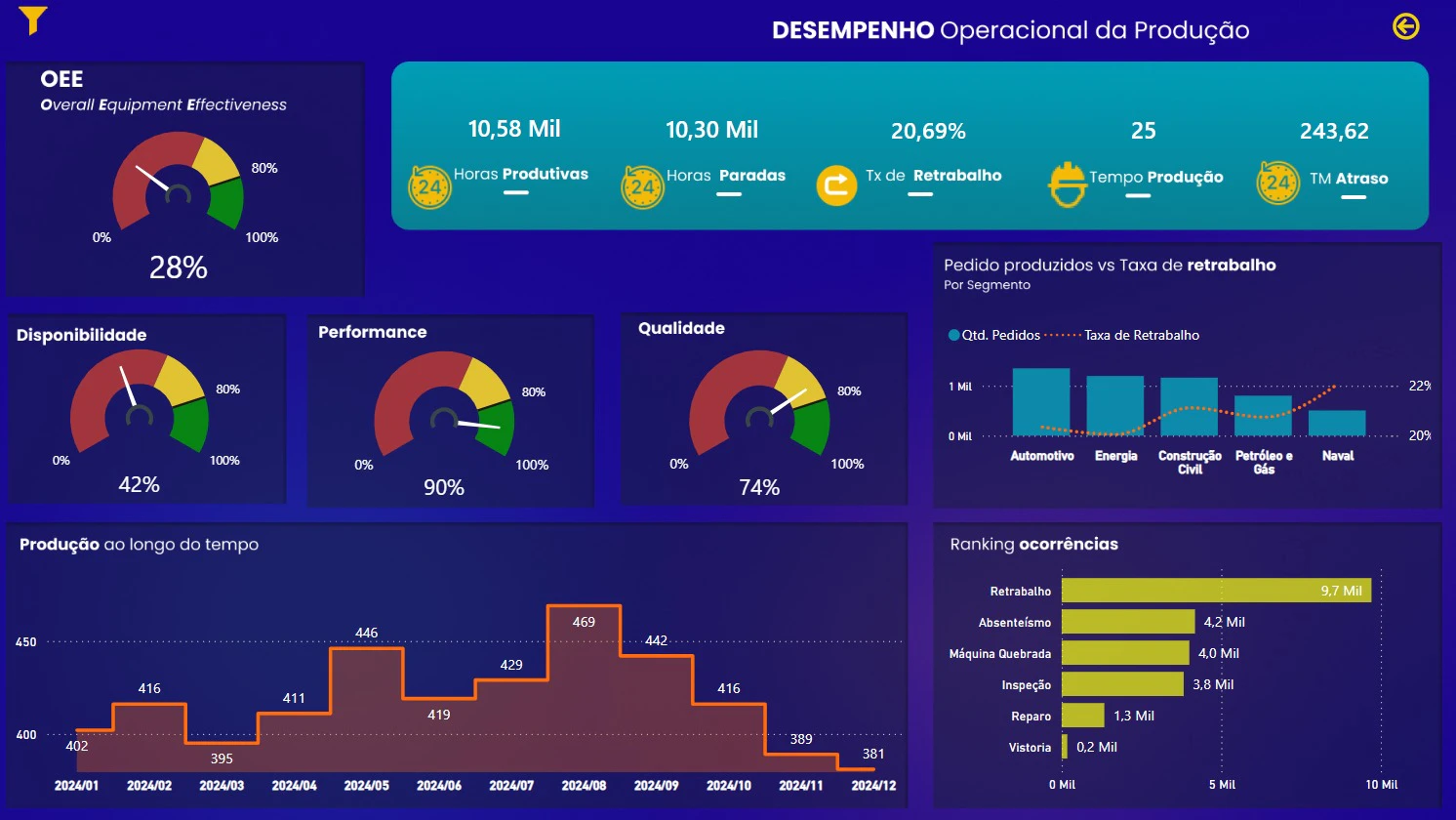Click the Performance gauge at 90%
Image resolution: width=1456 pixels, height=820 pixels.
click(444, 404)
